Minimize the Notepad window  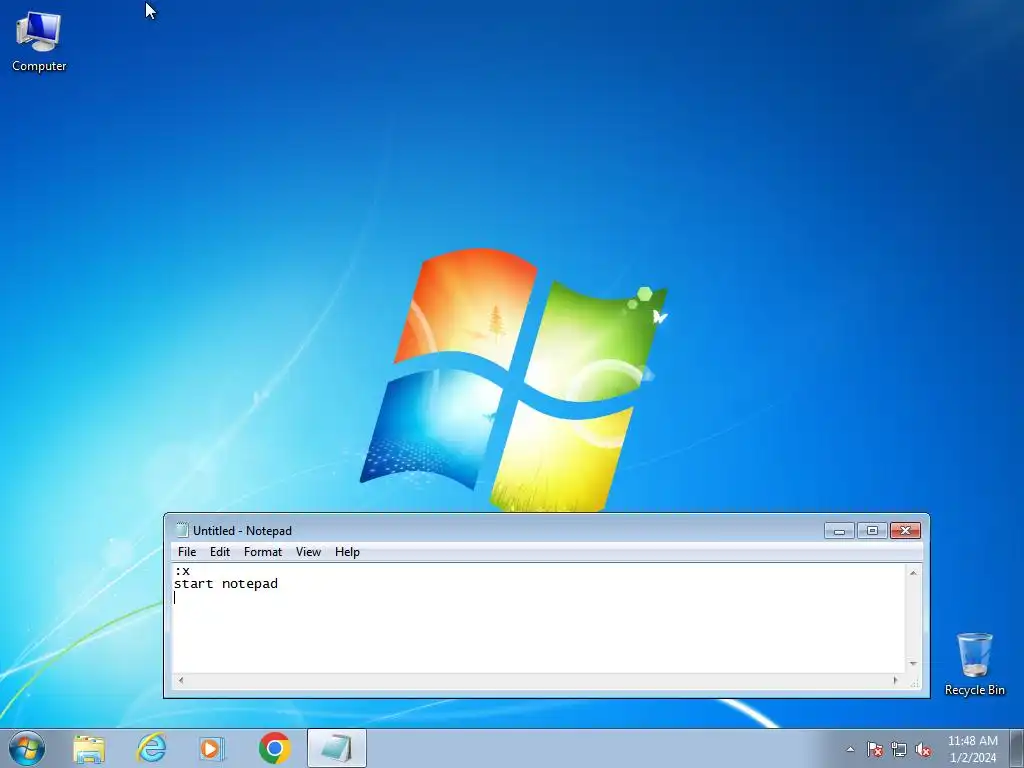(x=839, y=530)
